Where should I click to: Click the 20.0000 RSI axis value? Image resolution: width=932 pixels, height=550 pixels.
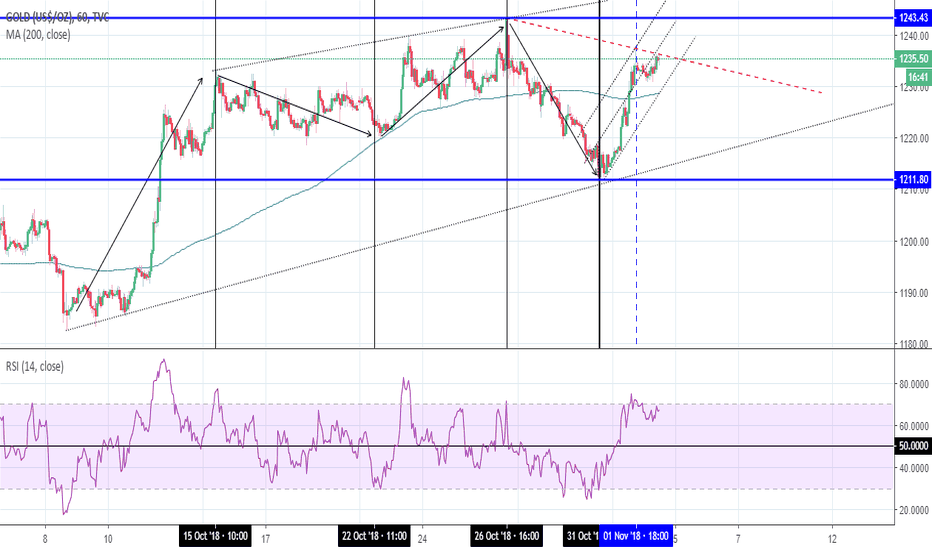click(913, 510)
